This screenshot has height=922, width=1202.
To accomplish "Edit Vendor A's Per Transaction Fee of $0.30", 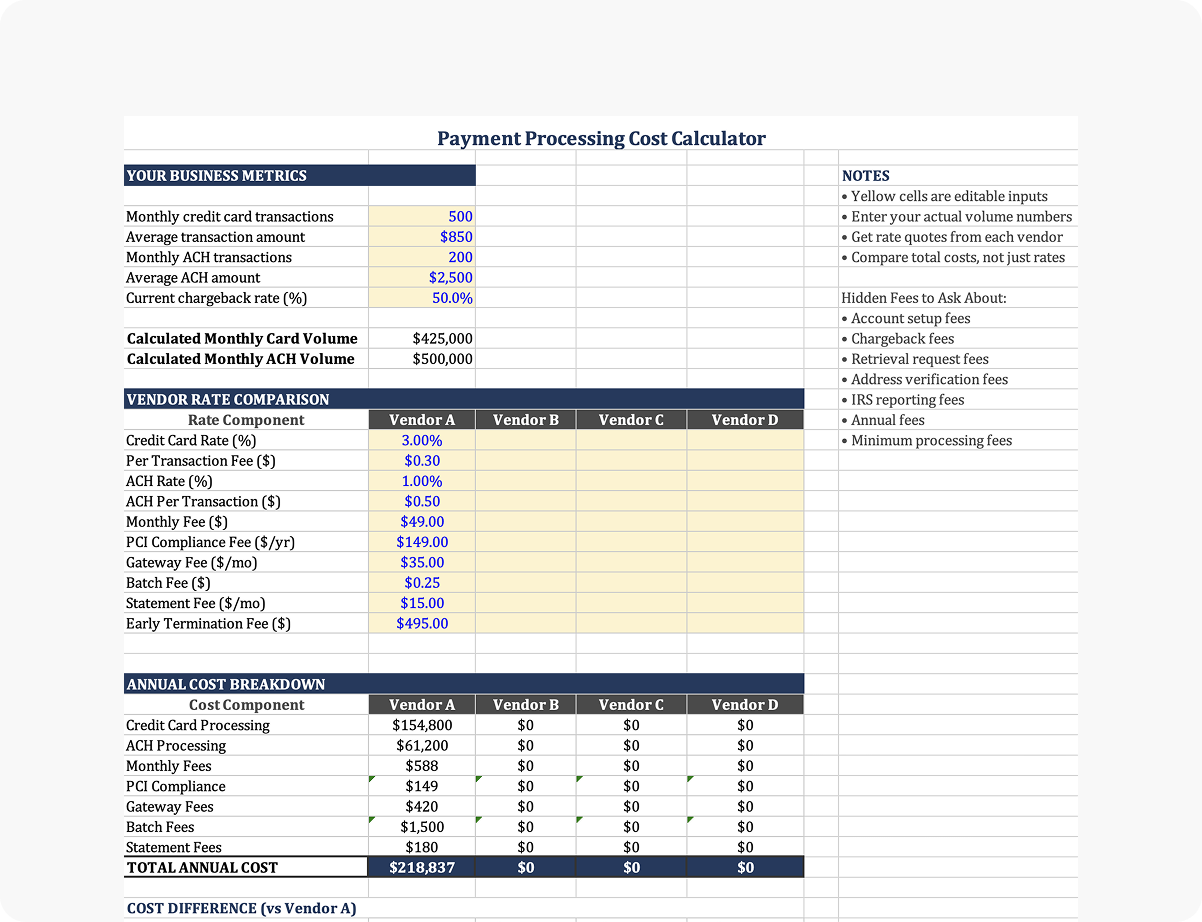I will pos(421,460).
